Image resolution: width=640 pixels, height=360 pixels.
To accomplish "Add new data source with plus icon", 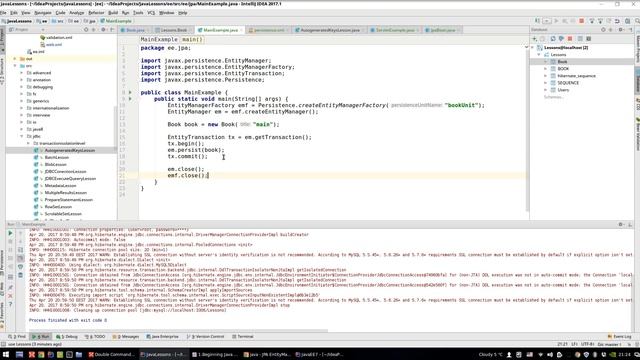I will (534, 38).
